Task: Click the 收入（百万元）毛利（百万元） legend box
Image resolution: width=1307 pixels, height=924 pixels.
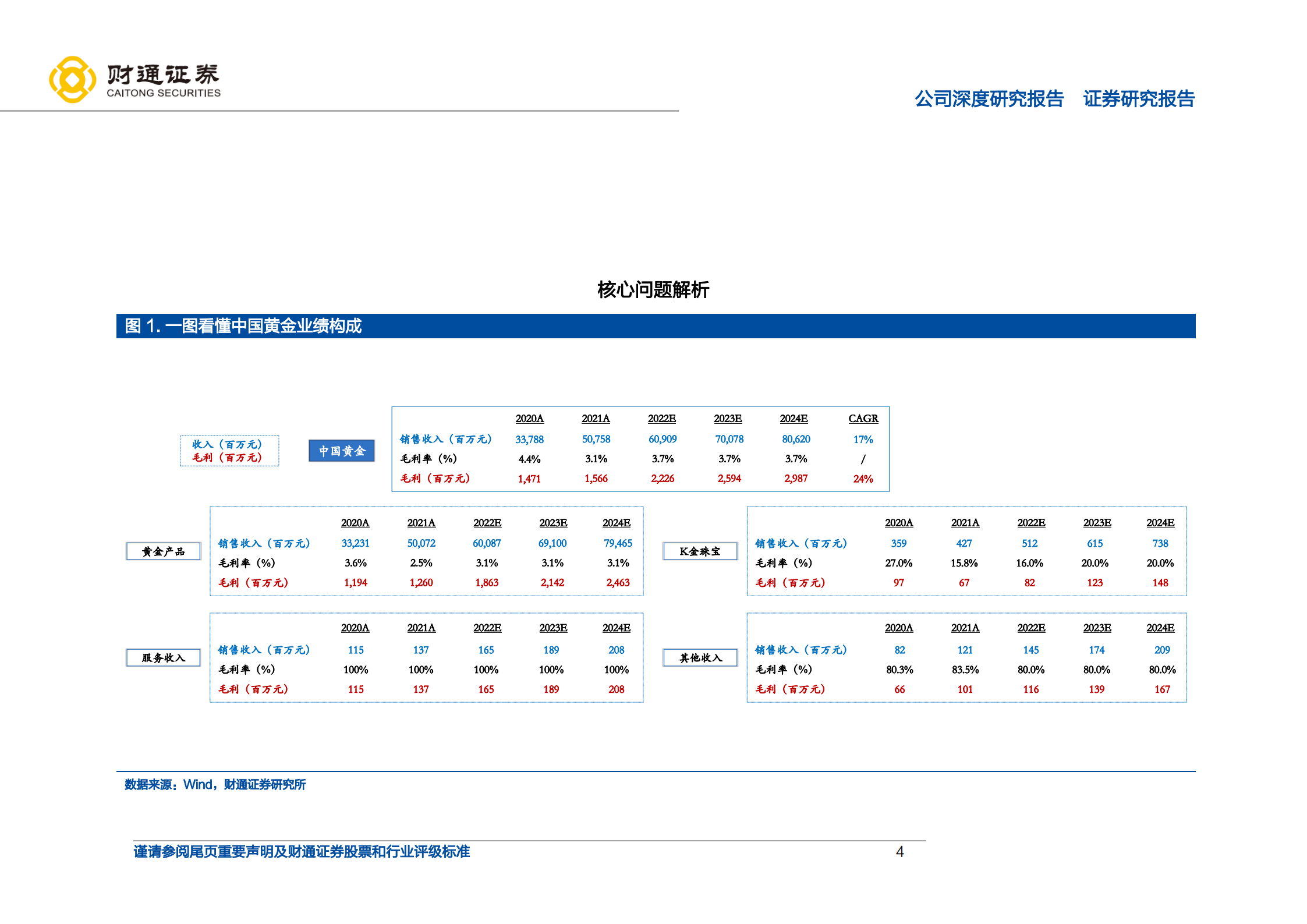Action: point(229,450)
